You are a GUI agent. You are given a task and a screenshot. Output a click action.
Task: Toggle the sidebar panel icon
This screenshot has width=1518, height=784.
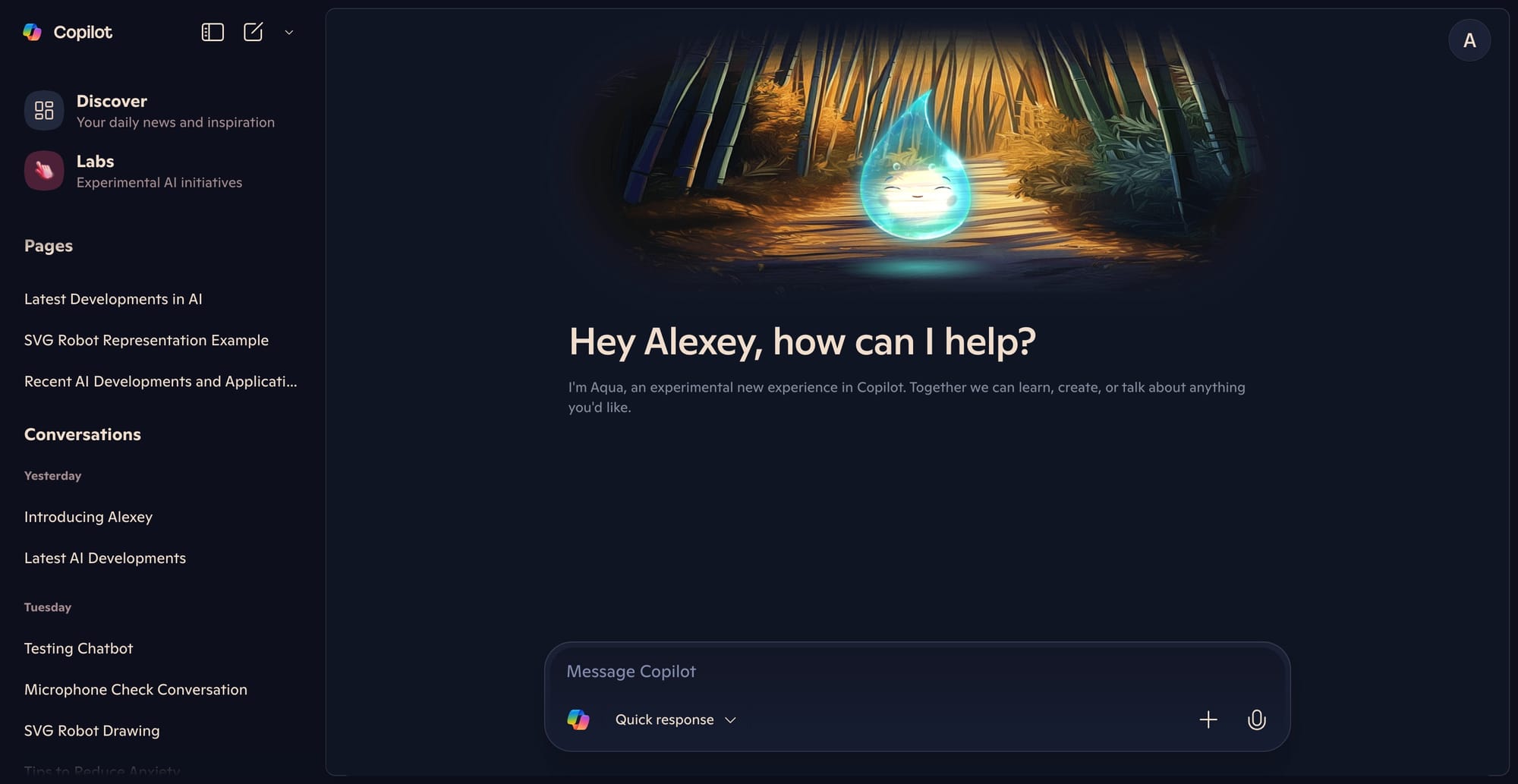(213, 32)
